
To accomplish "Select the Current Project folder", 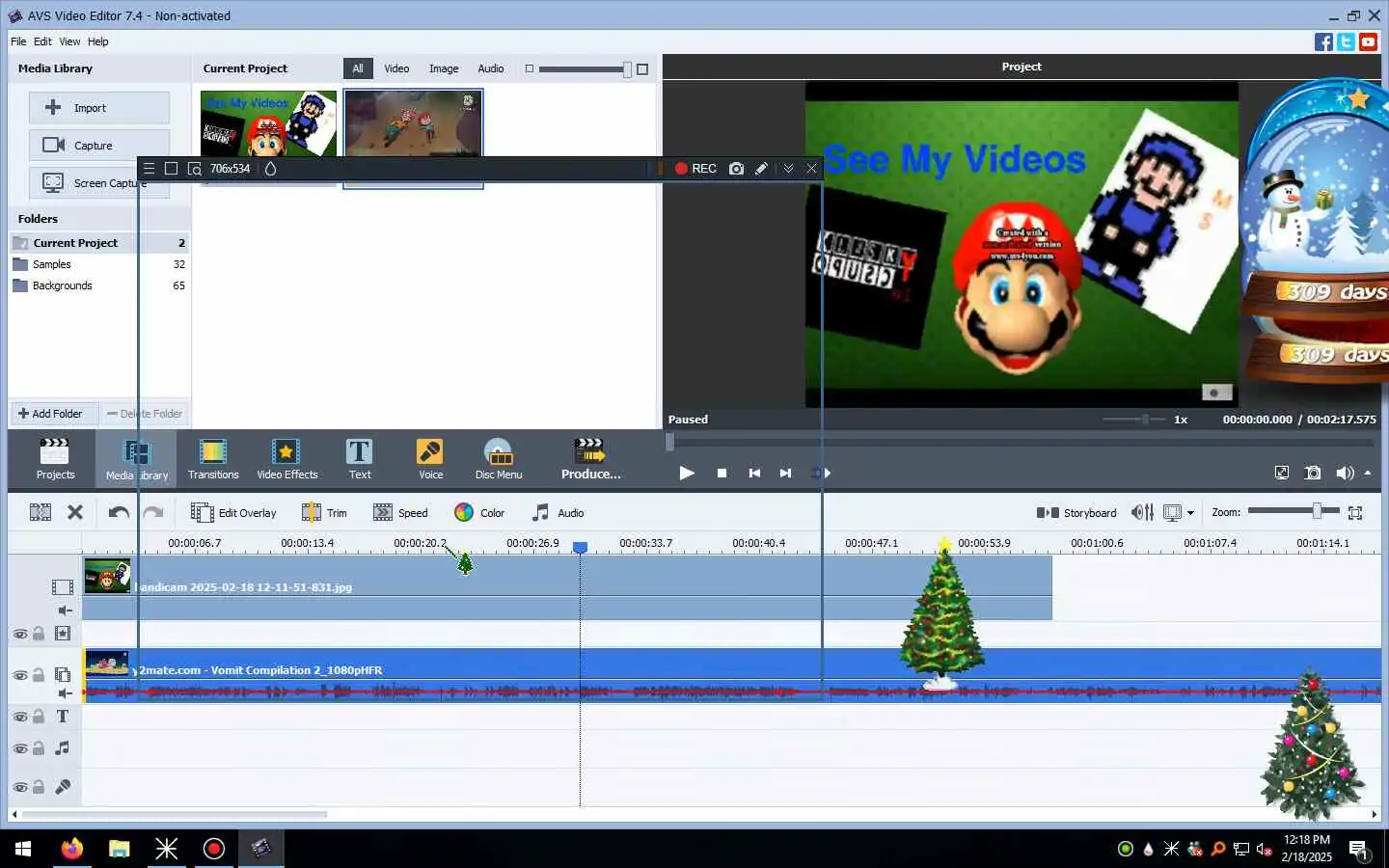I will pos(99,243).
